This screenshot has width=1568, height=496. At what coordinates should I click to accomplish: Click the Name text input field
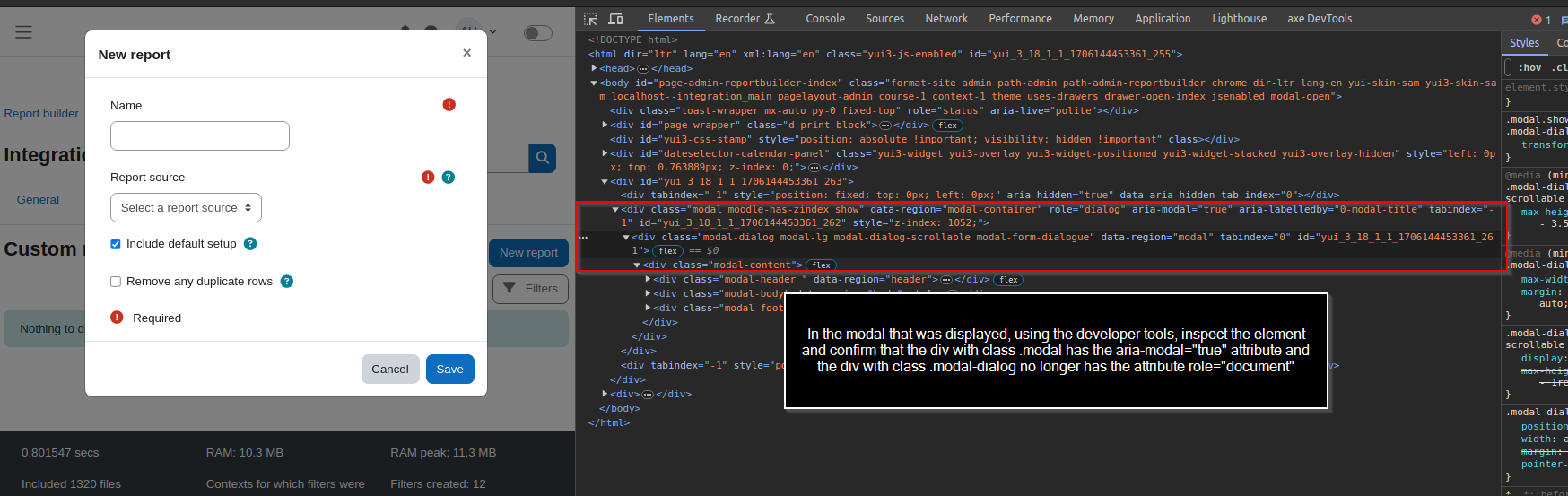(200, 135)
